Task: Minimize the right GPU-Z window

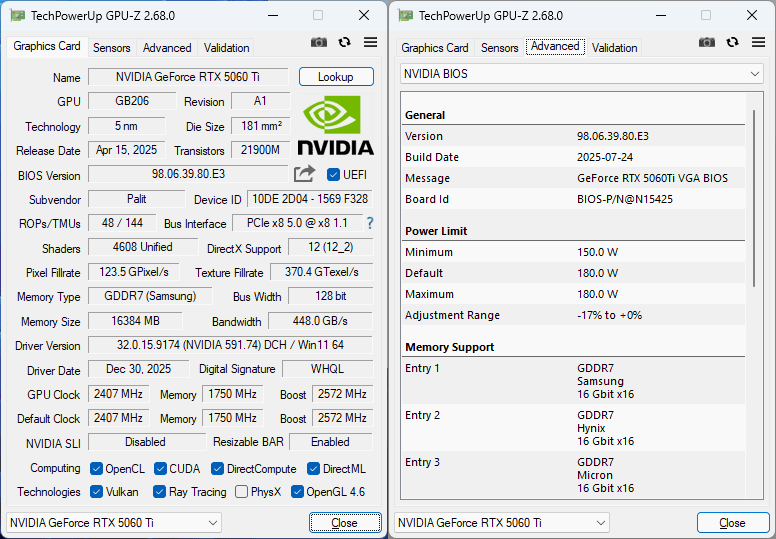Action: (x=661, y=15)
